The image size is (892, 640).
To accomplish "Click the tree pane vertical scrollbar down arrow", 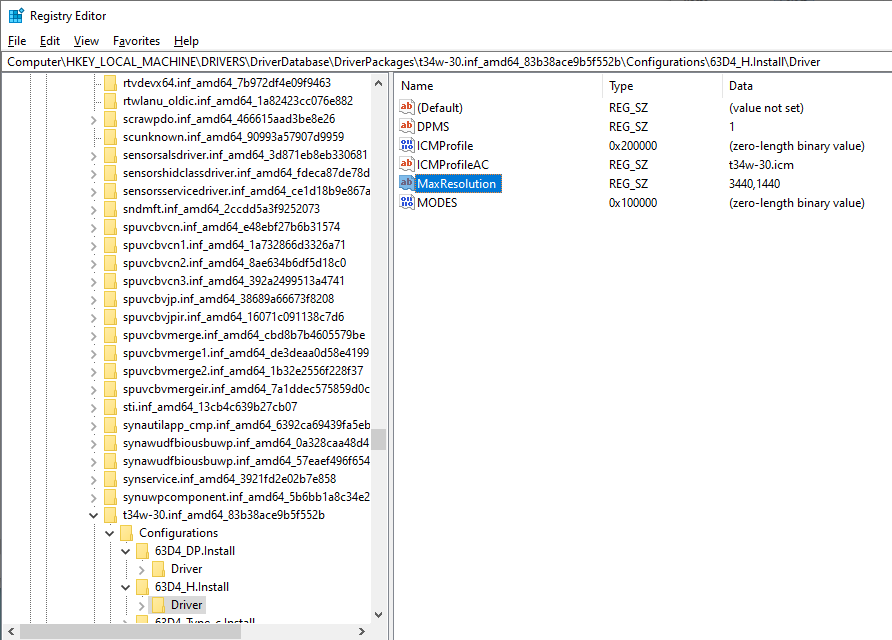I will [x=379, y=615].
